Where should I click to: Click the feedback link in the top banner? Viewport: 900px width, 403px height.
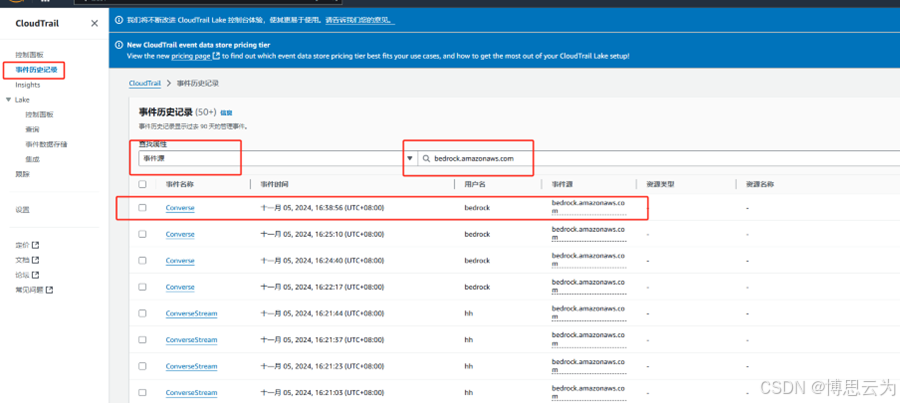click(x=360, y=20)
